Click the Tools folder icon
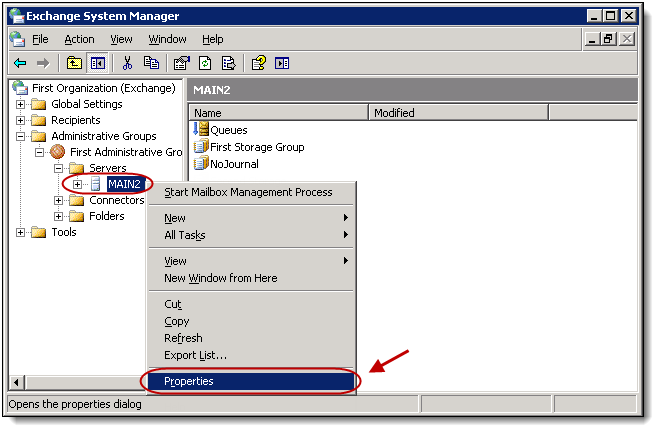 click(38, 232)
